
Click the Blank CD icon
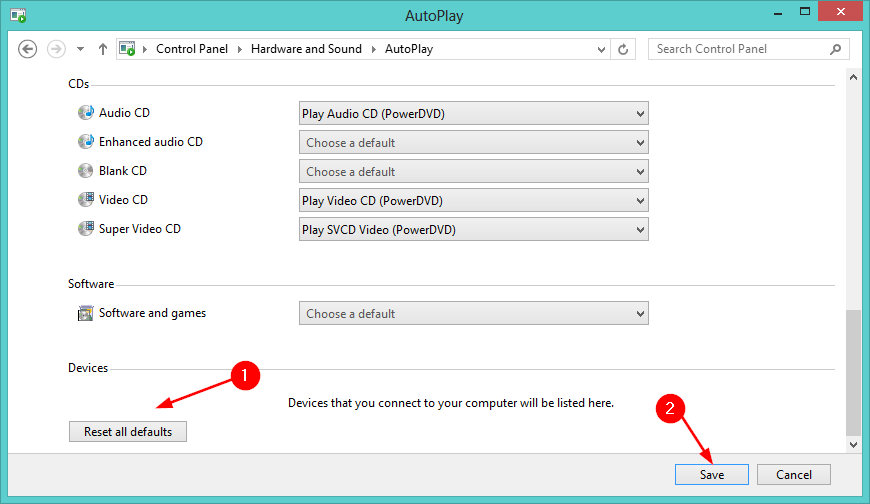tap(85, 171)
